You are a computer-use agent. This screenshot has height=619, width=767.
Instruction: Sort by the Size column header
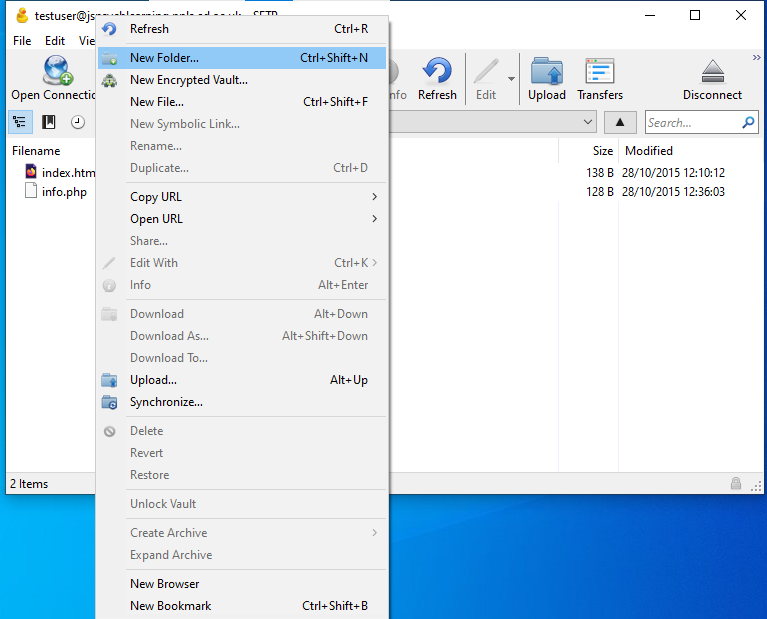tap(603, 151)
